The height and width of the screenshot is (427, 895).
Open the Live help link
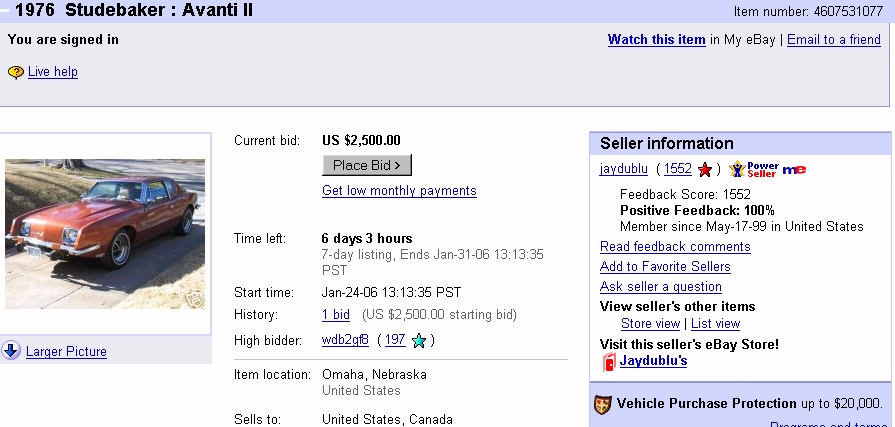pyautogui.click(x=52, y=72)
